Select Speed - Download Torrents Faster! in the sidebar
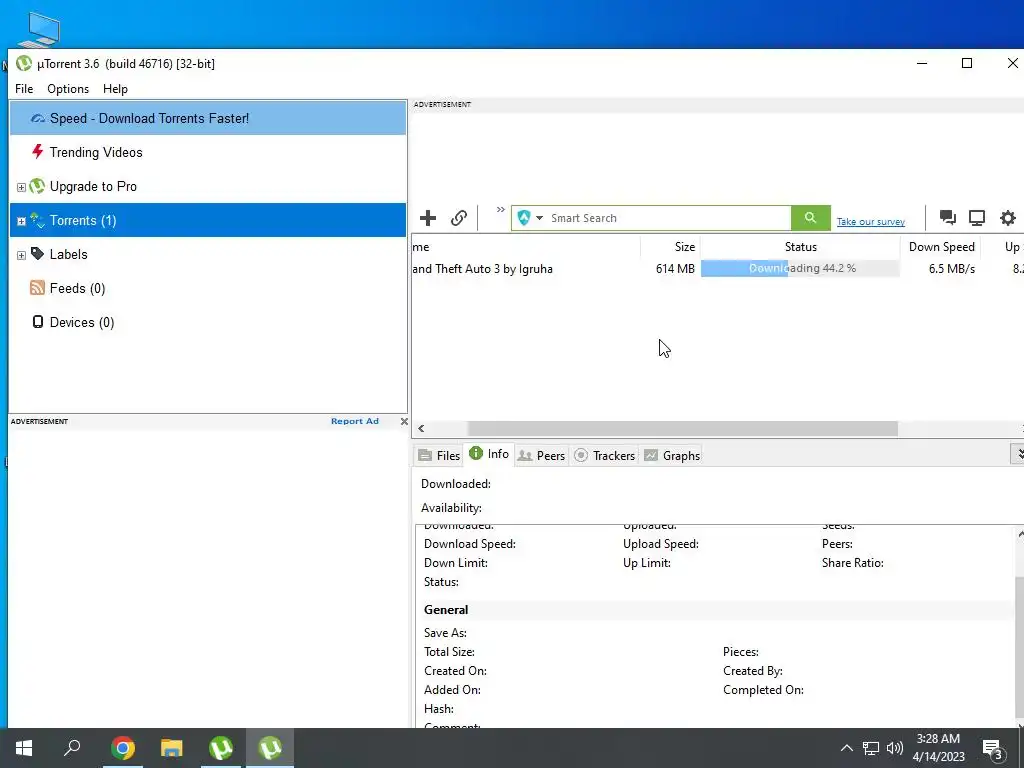 tap(208, 118)
